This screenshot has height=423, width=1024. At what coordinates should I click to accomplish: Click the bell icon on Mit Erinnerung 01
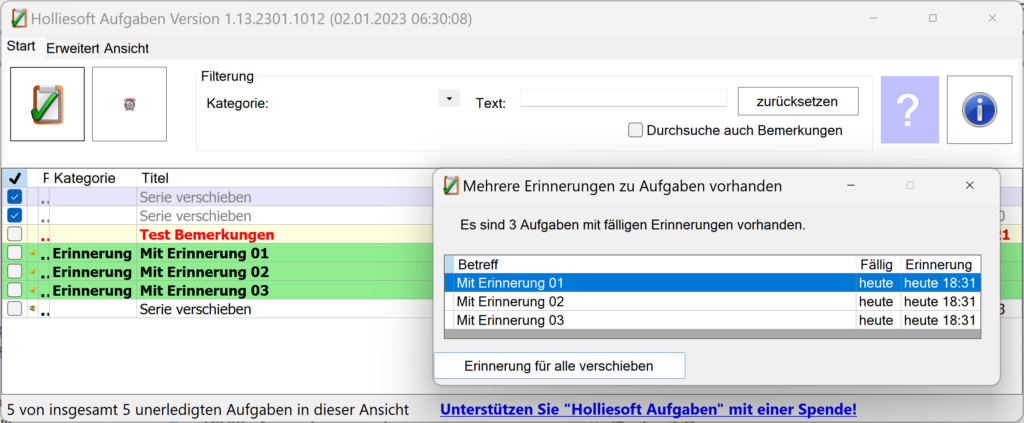(33, 254)
